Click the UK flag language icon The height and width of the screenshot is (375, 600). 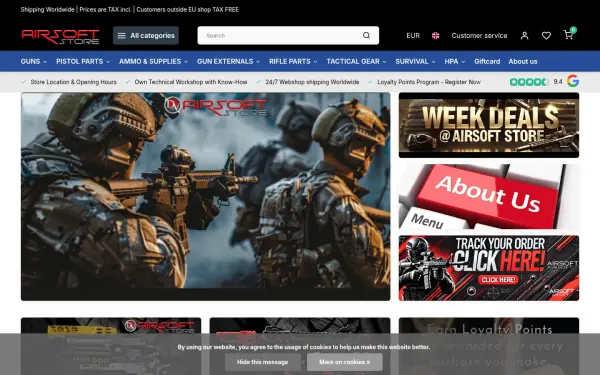[x=435, y=36]
